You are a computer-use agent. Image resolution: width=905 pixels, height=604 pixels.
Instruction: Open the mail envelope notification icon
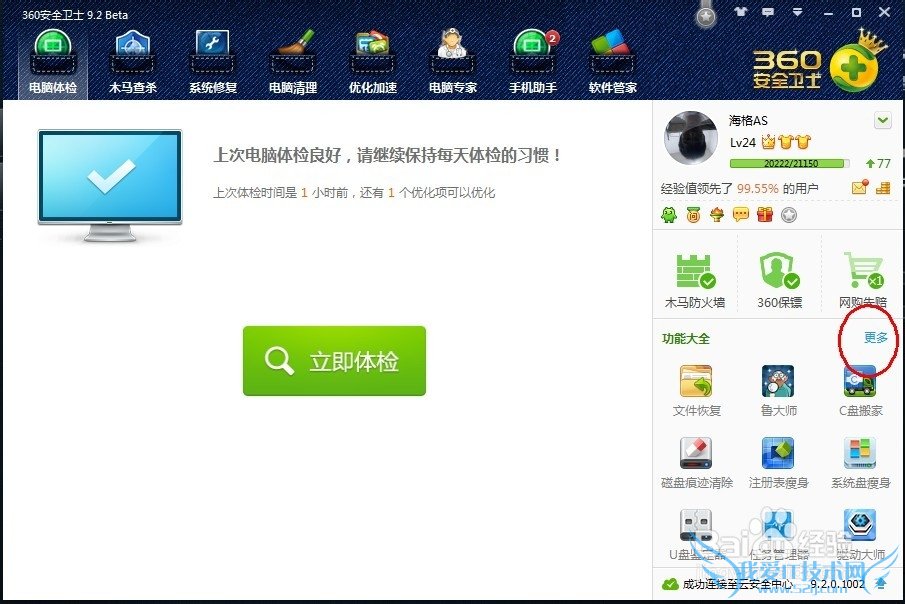(x=859, y=187)
